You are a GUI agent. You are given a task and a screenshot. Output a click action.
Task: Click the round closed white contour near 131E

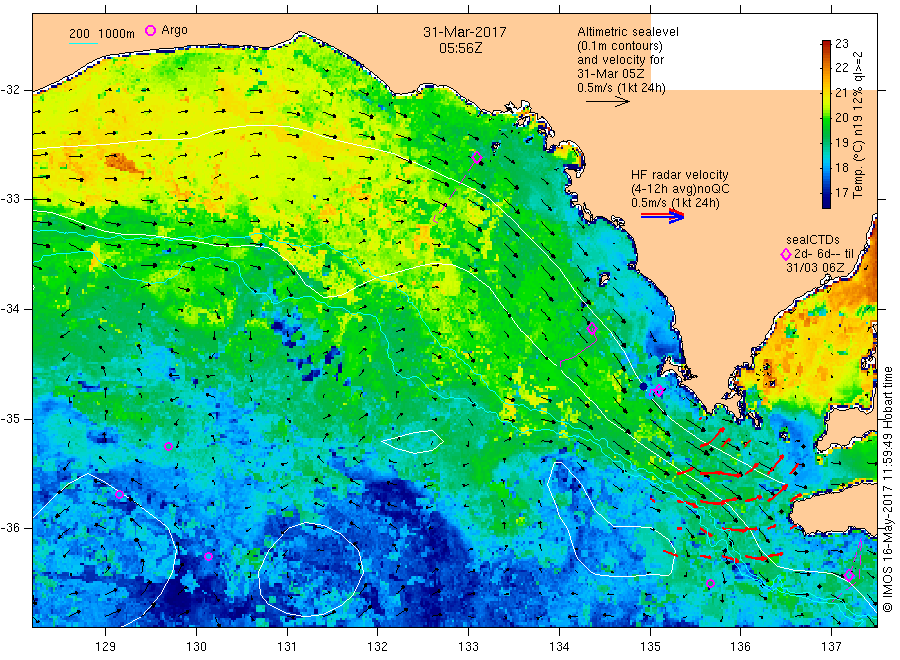[311, 569]
